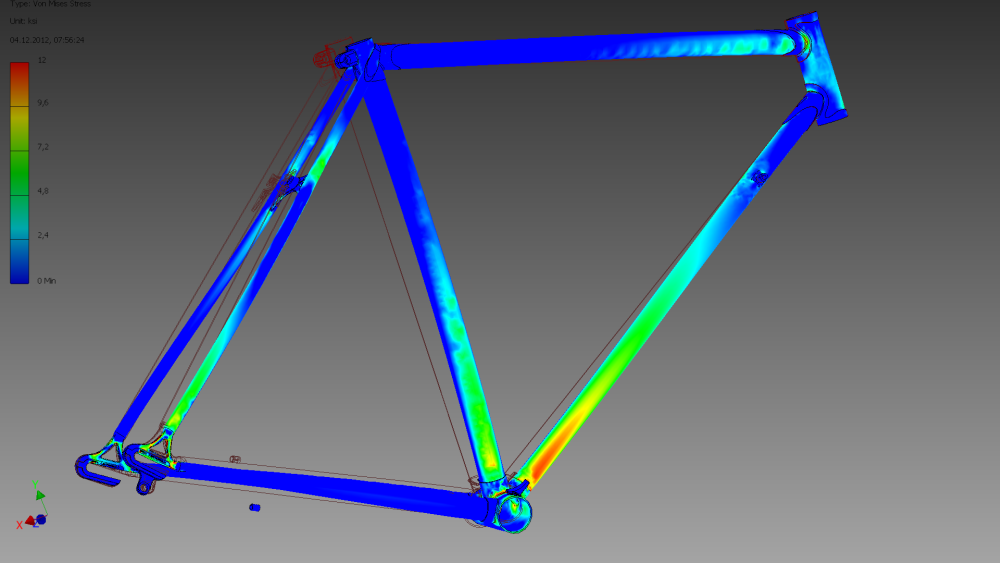Screen dimensions: 1000x563
Task: Select the legend value 2,4
Action: click(x=43, y=235)
